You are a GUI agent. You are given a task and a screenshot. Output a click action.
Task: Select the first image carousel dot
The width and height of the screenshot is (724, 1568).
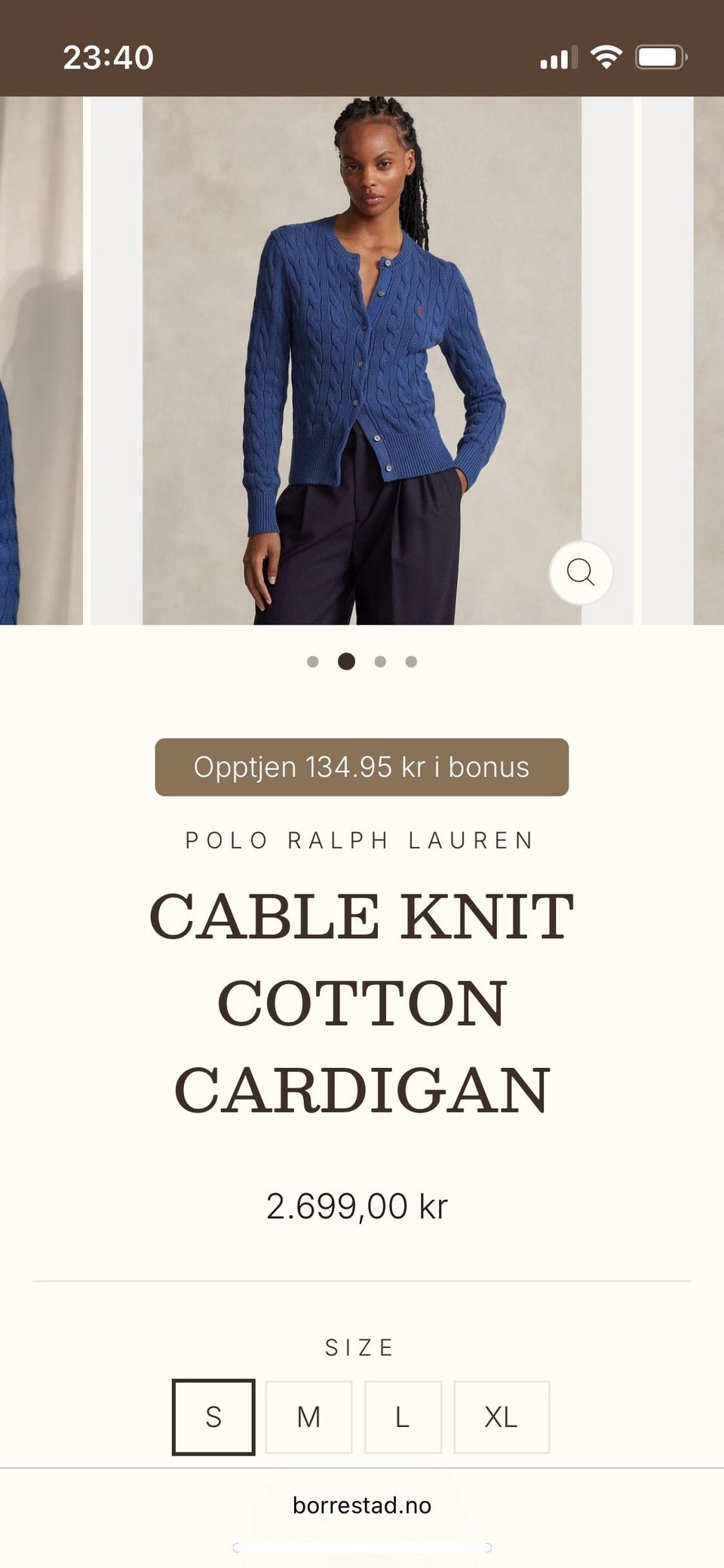(313, 661)
